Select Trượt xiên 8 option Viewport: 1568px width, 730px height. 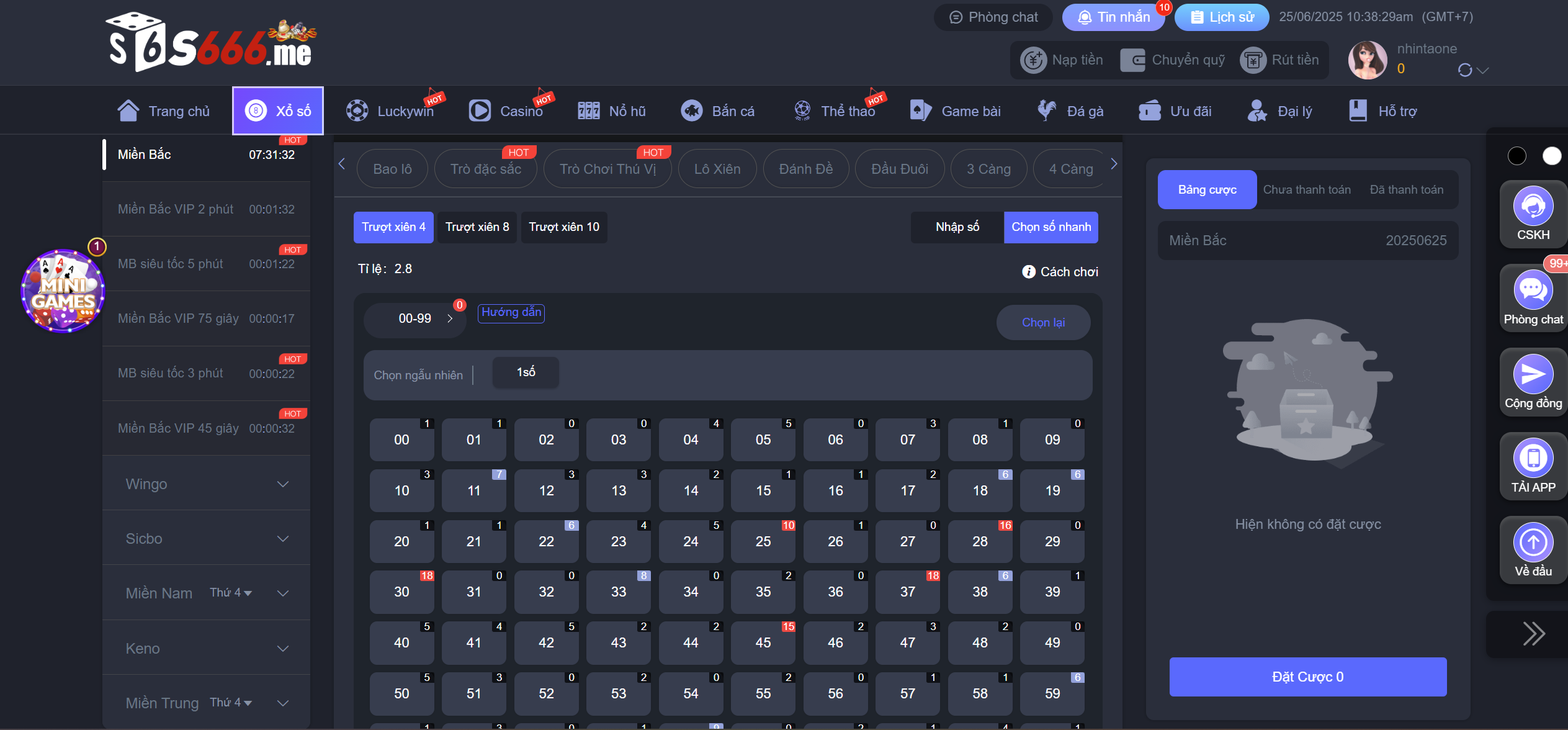(477, 227)
